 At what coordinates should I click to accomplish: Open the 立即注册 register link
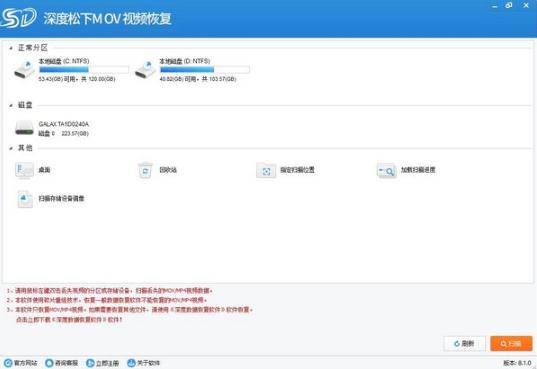pyautogui.click(x=103, y=363)
